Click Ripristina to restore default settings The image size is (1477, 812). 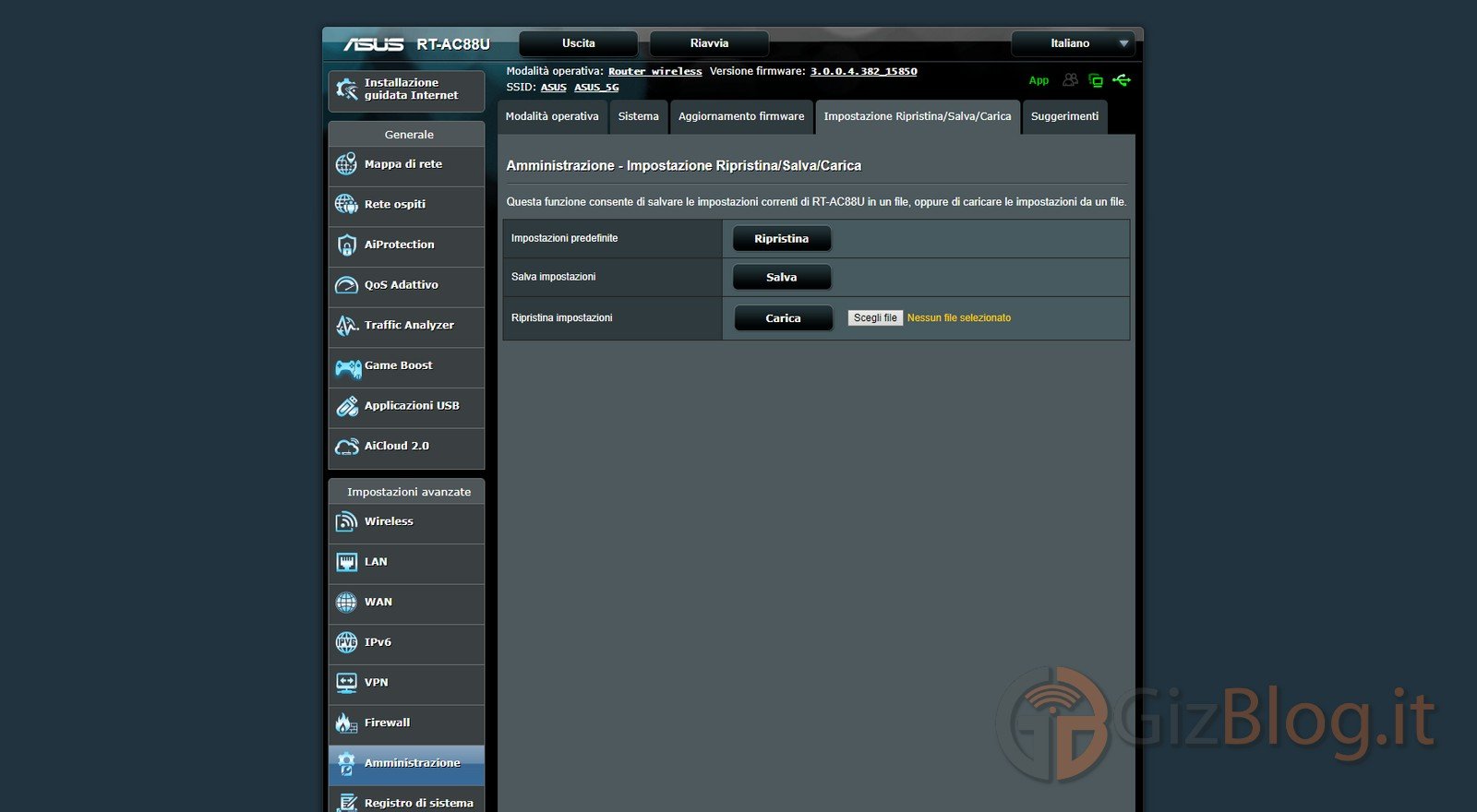coord(782,238)
